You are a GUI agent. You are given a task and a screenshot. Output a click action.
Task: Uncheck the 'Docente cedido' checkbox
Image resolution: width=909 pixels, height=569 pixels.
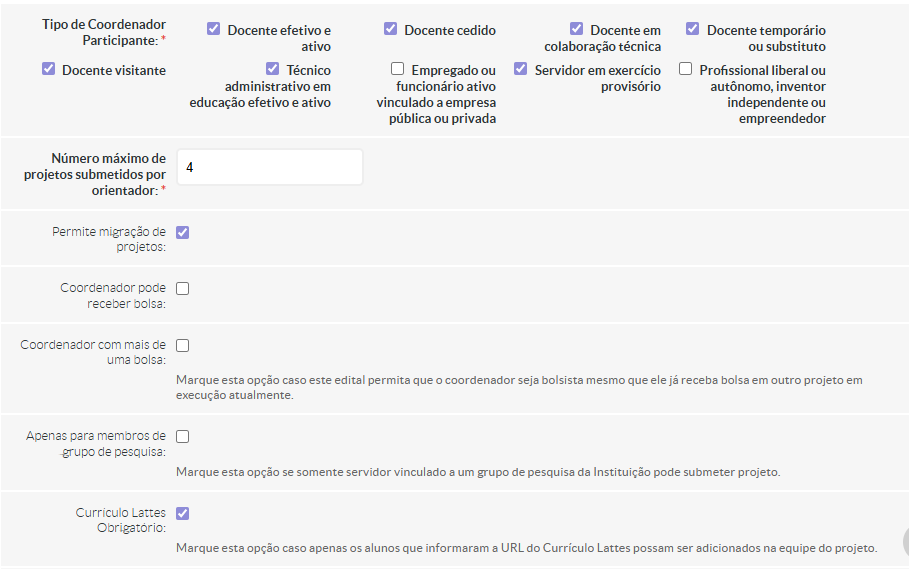click(391, 29)
